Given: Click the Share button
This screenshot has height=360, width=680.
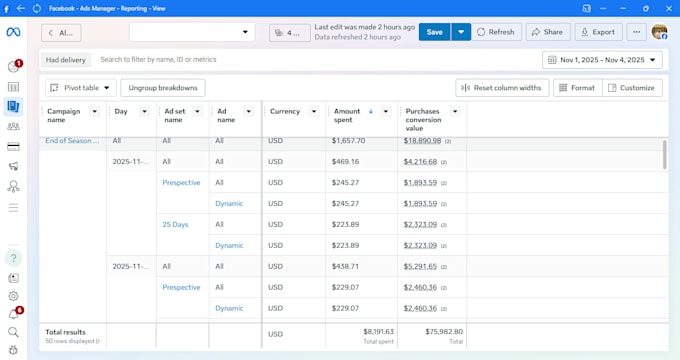Looking at the screenshot, I should [548, 32].
